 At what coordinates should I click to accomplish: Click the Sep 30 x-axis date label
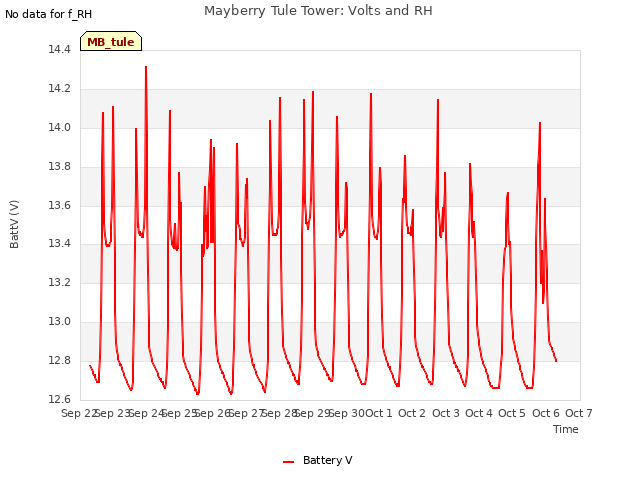347,413
